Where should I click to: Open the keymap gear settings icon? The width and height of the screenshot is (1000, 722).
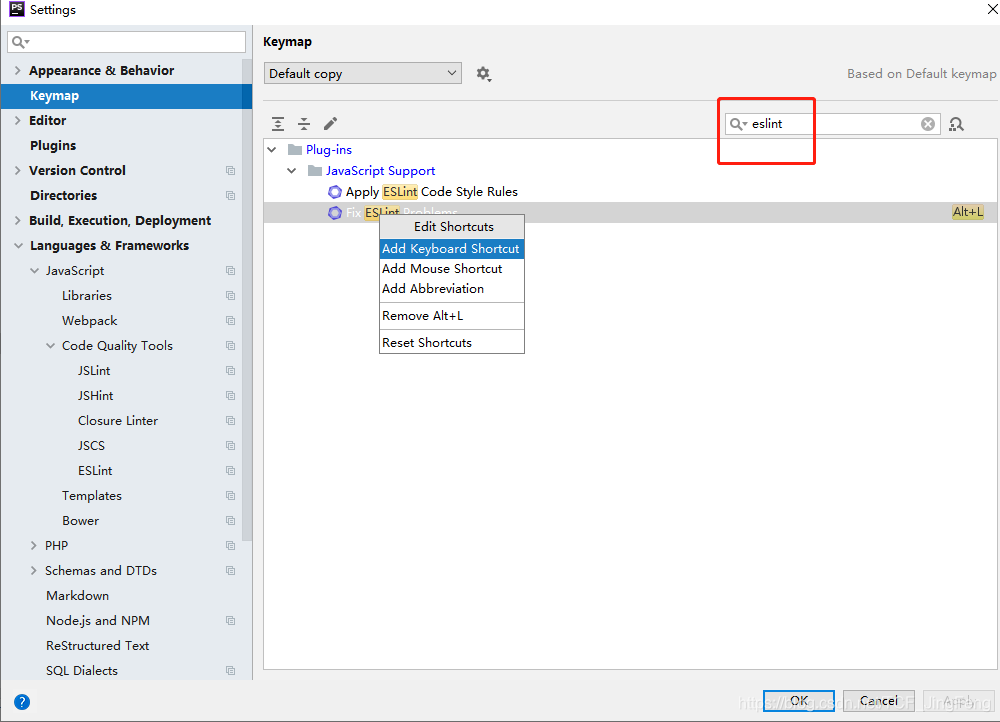(x=484, y=73)
